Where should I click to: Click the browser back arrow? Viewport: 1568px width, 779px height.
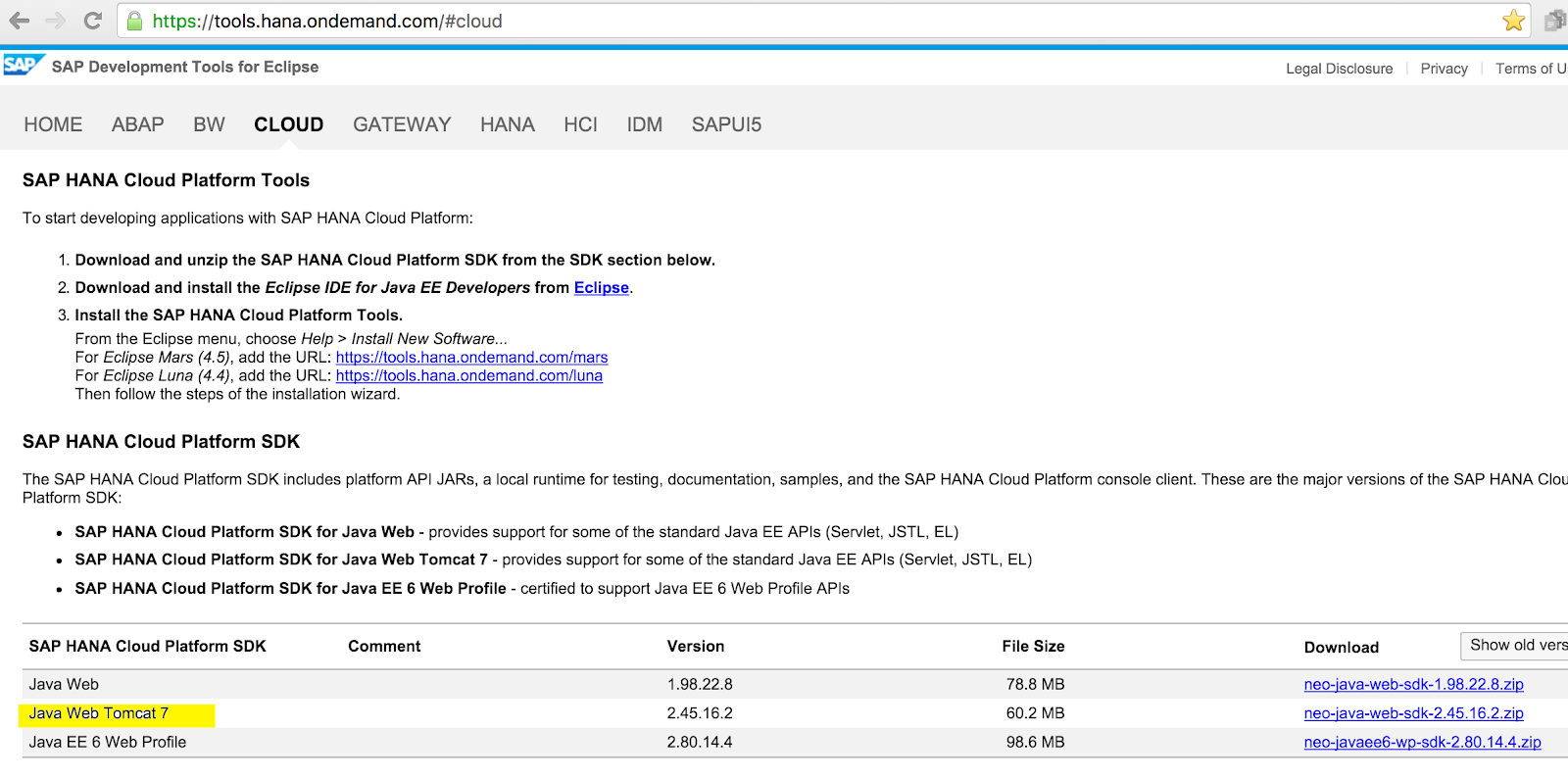(x=20, y=21)
